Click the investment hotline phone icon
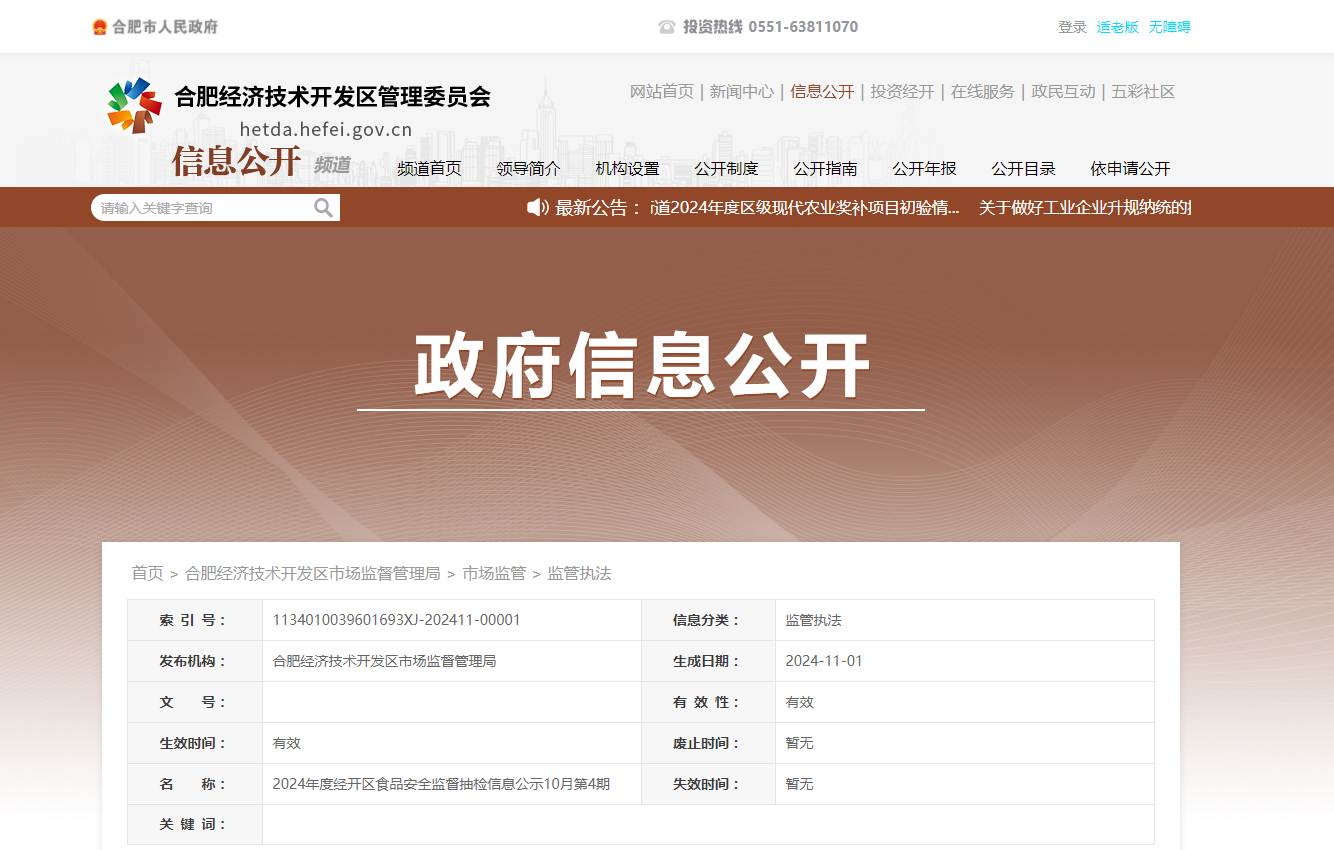Viewport: 1334px width, 850px height. point(667,27)
